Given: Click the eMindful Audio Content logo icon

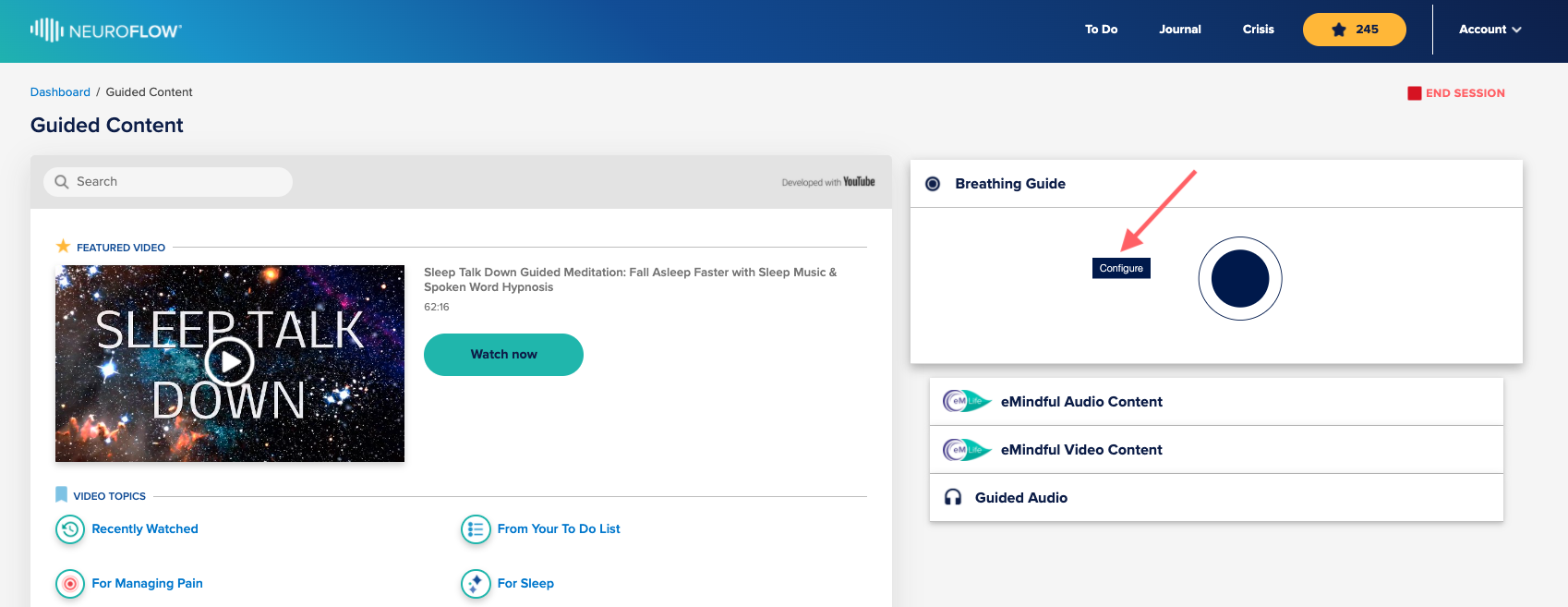Looking at the screenshot, I should (967, 401).
